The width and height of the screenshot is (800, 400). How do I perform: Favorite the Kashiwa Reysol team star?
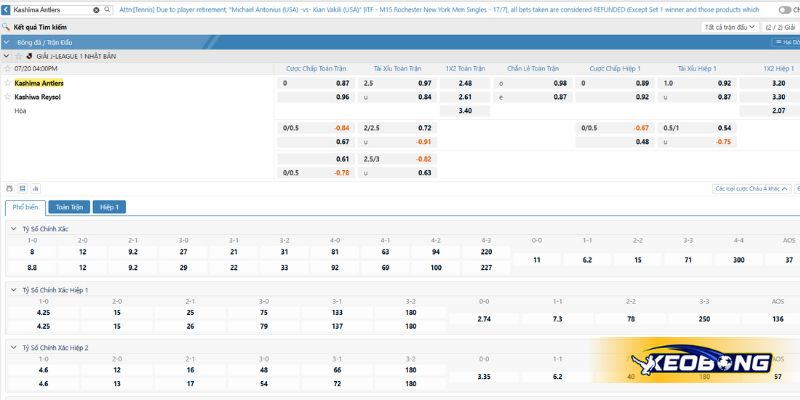point(8,97)
